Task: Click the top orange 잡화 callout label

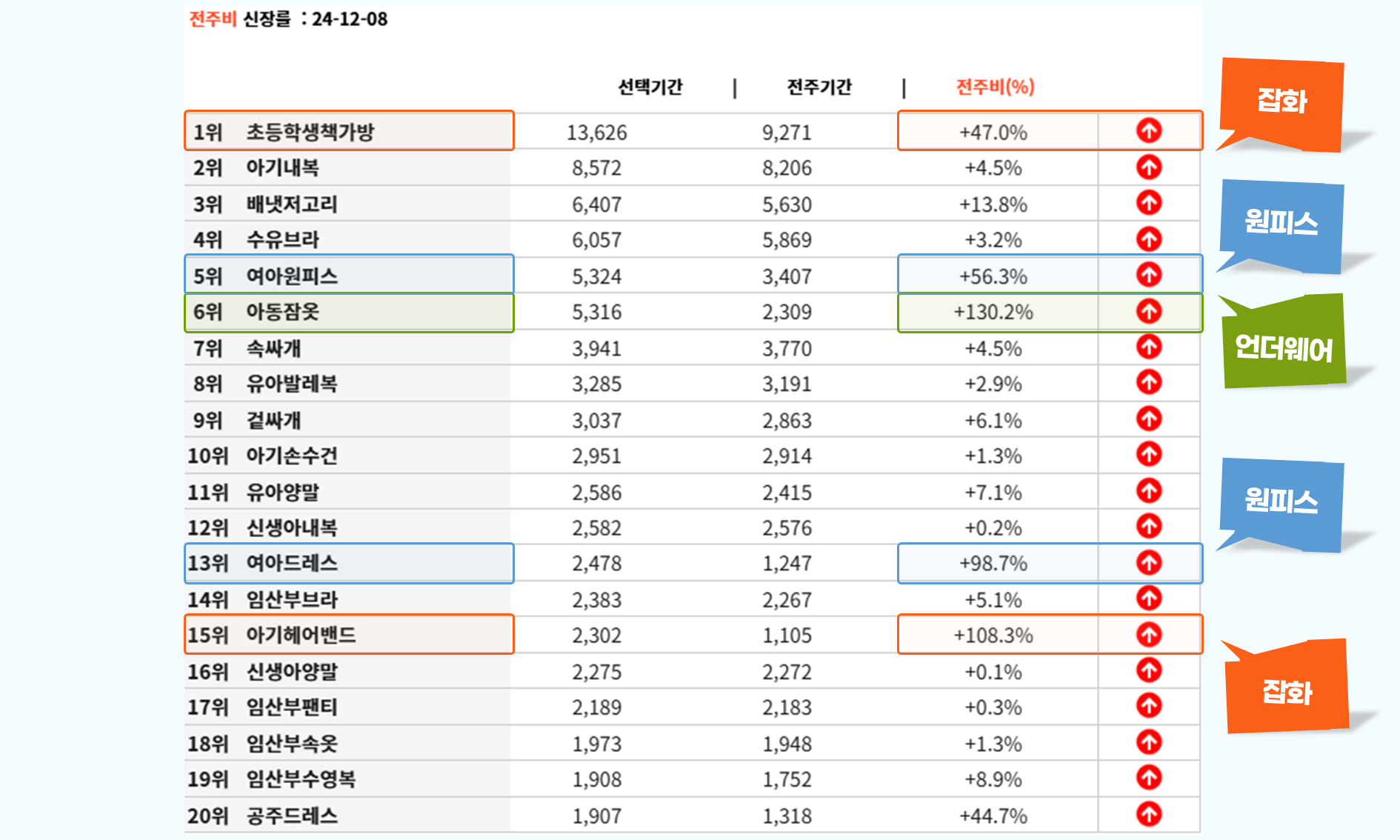Action: [1282, 101]
